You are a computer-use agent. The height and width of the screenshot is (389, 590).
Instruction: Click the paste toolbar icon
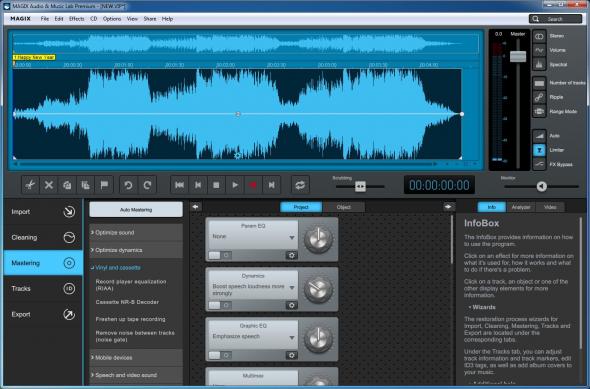(x=85, y=185)
